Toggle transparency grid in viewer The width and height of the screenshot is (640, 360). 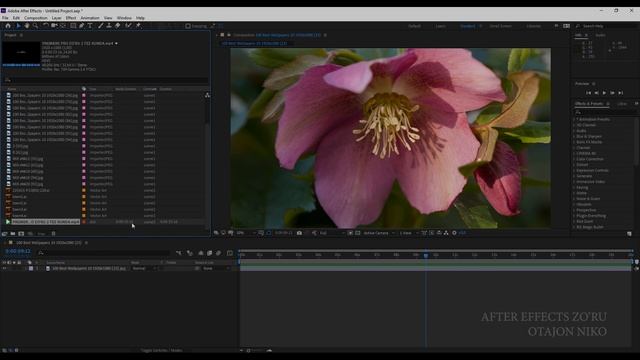[x=358, y=233]
